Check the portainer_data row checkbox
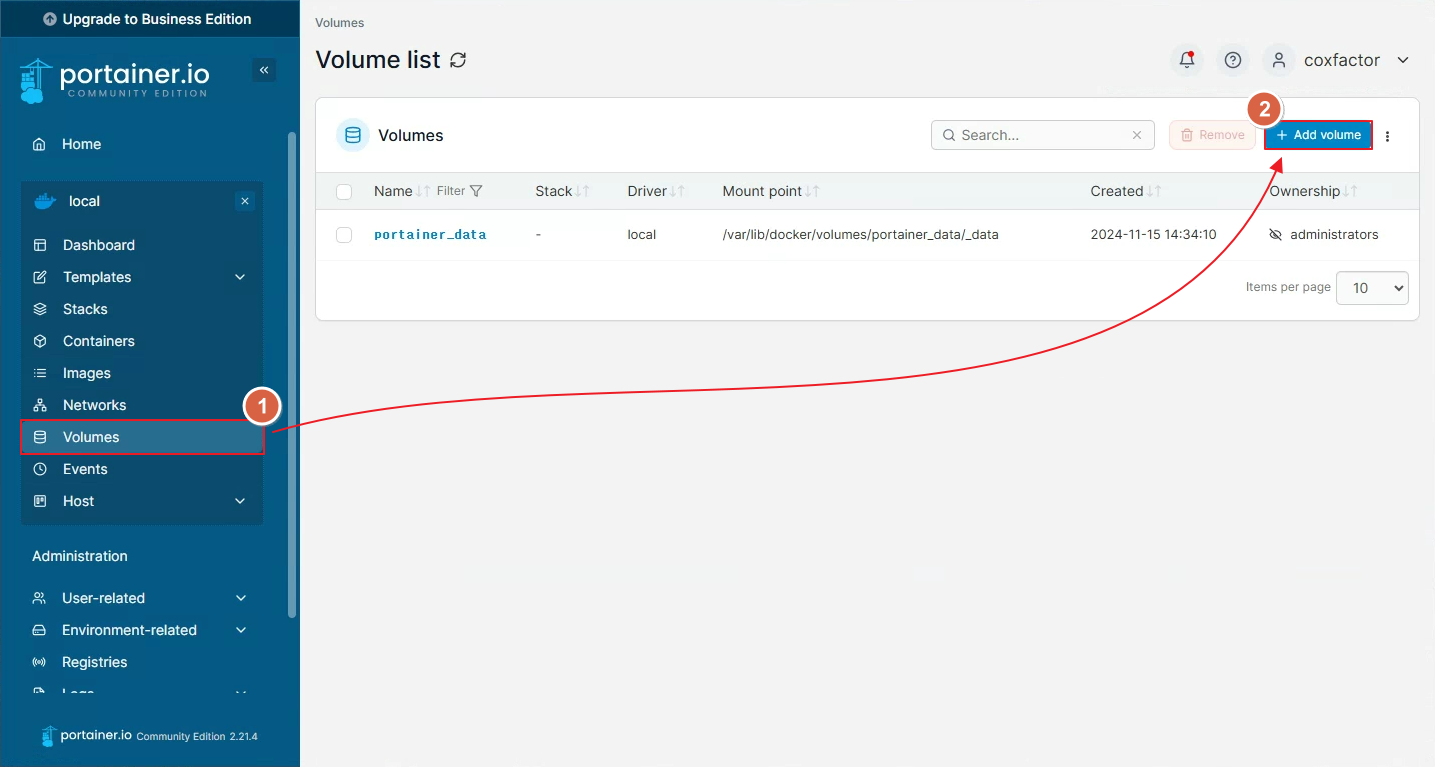 click(344, 235)
